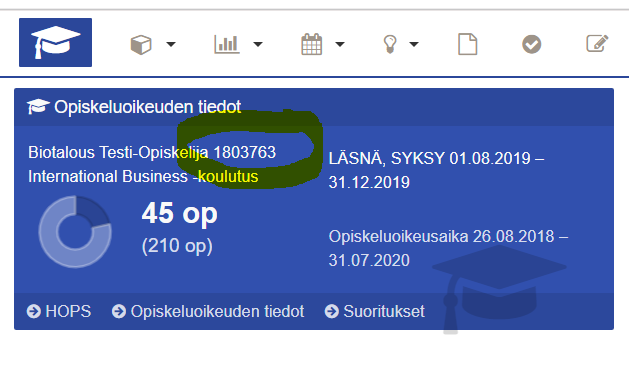Click the 45 op credits total
The image size is (629, 378).
point(180,213)
